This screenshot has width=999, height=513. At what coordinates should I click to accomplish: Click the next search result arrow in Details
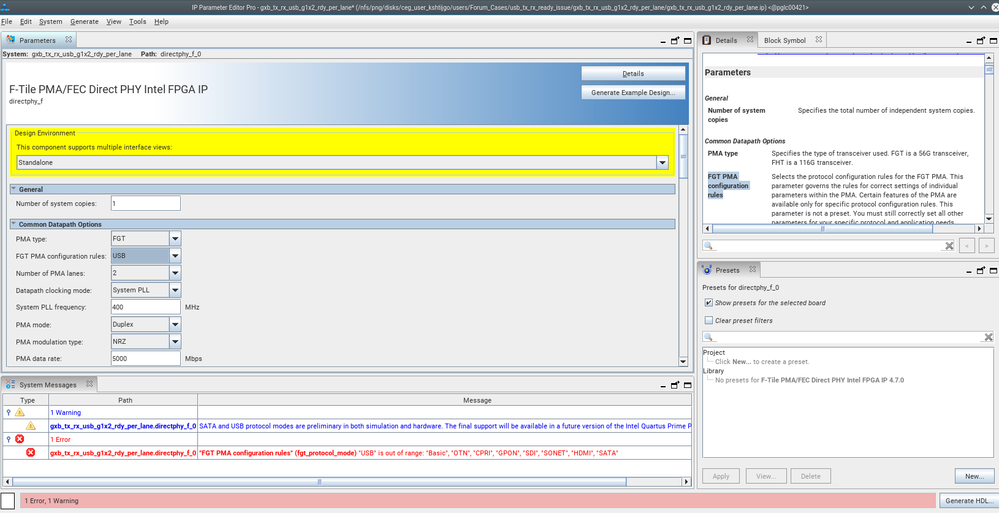tap(986, 245)
